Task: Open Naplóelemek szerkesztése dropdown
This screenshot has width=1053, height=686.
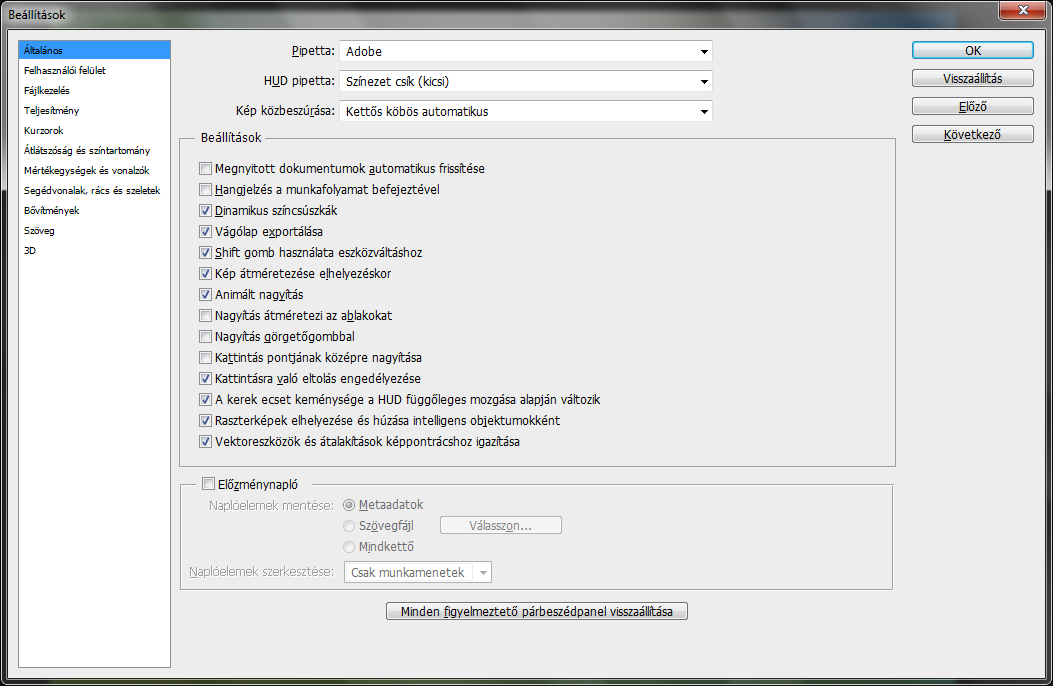Action: (418, 573)
